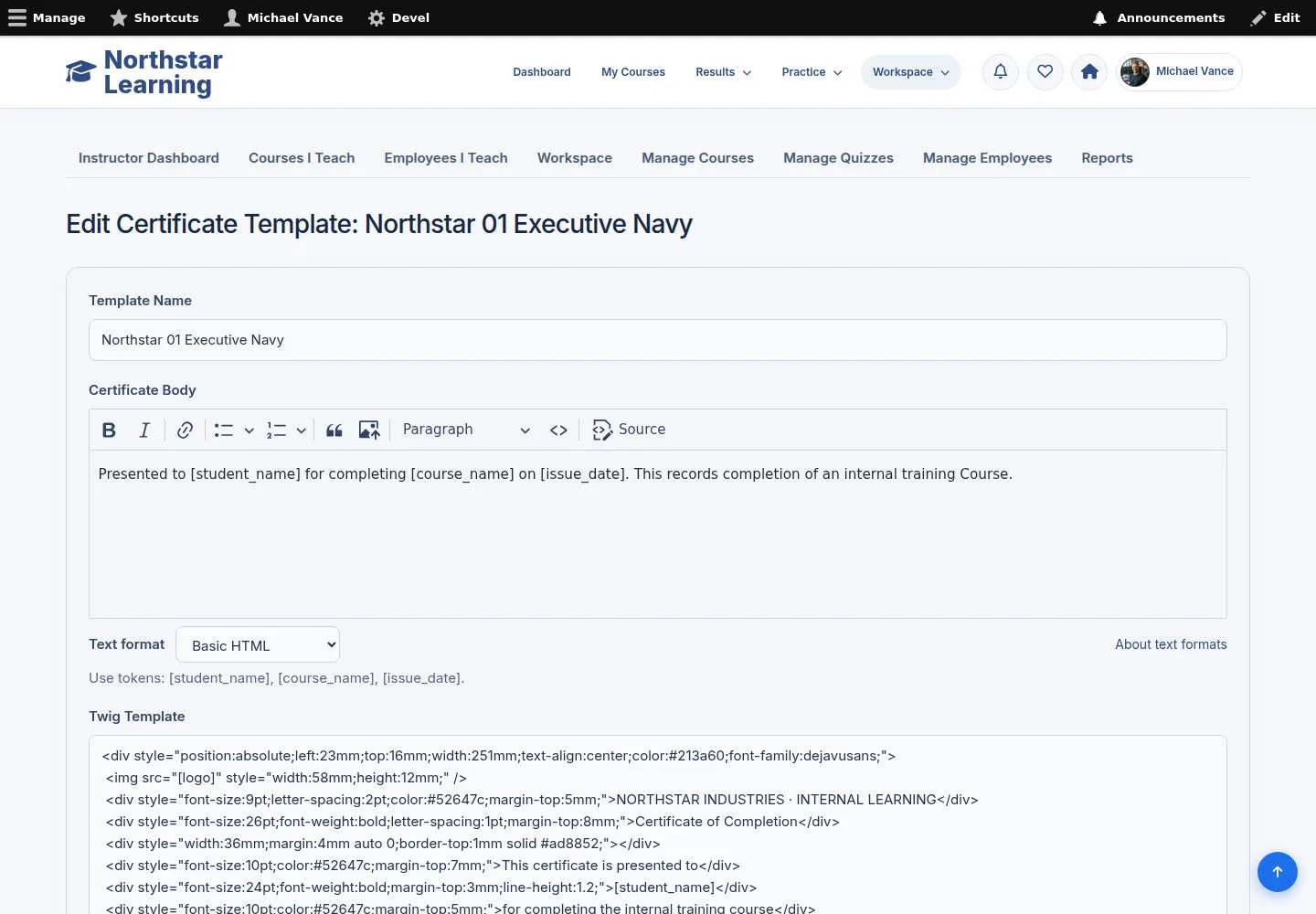Viewport: 1316px width, 914px height.
Task: Click Michael Vance in the admin toolbar
Action: point(283,17)
